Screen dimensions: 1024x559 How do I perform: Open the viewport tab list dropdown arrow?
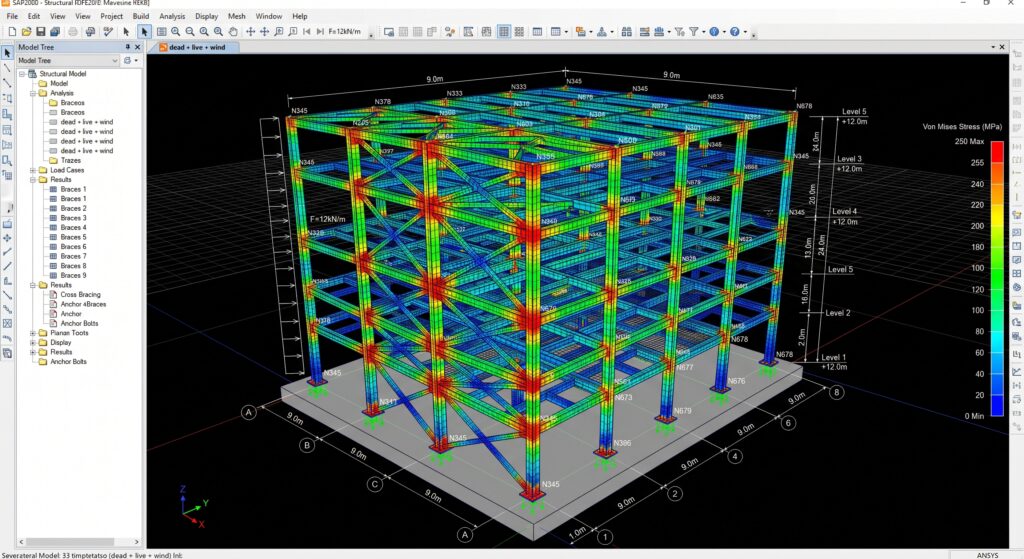(x=993, y=47)
